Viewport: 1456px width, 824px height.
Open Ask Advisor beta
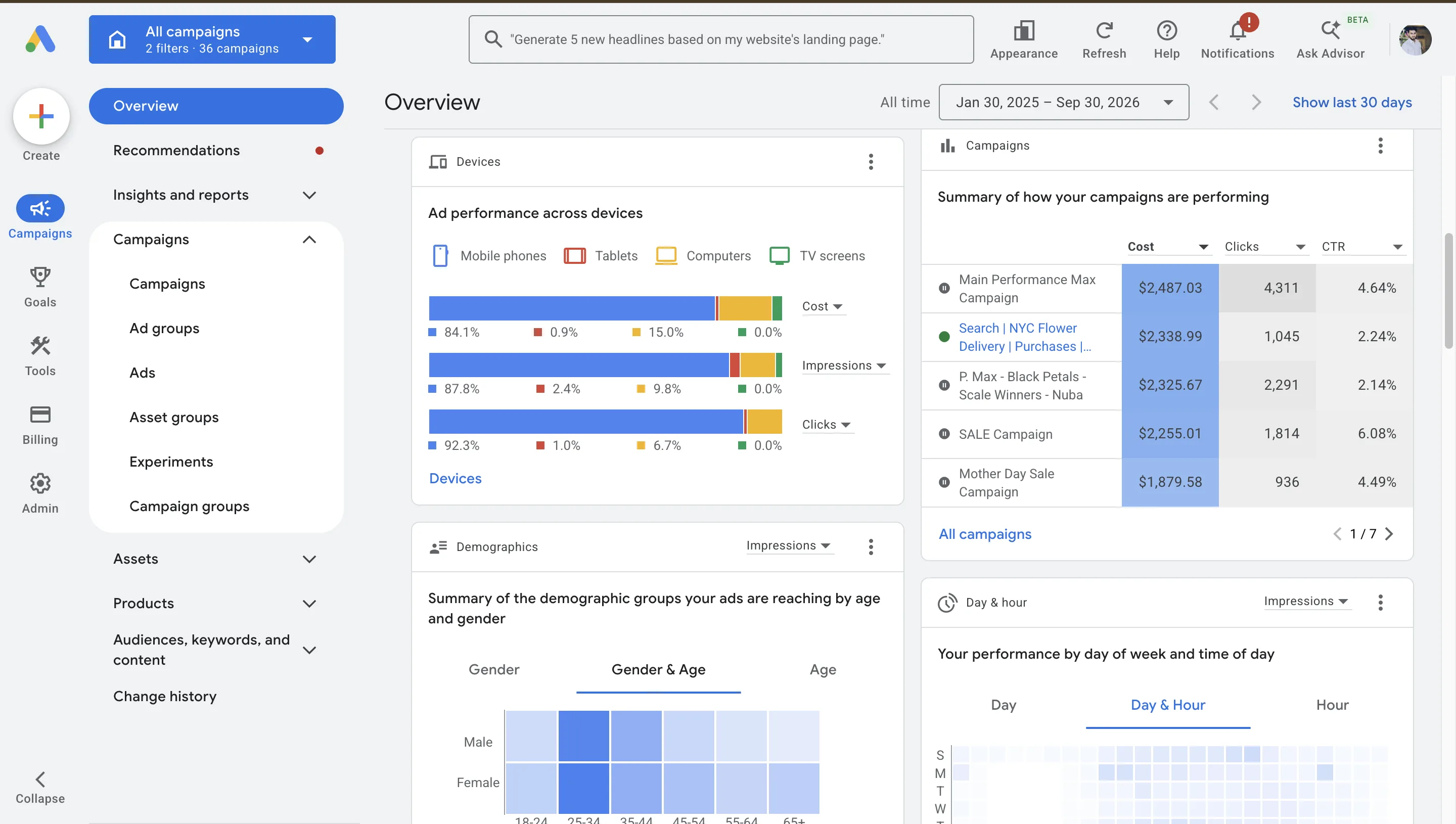pyautogui.click(x=1331, y=39)
